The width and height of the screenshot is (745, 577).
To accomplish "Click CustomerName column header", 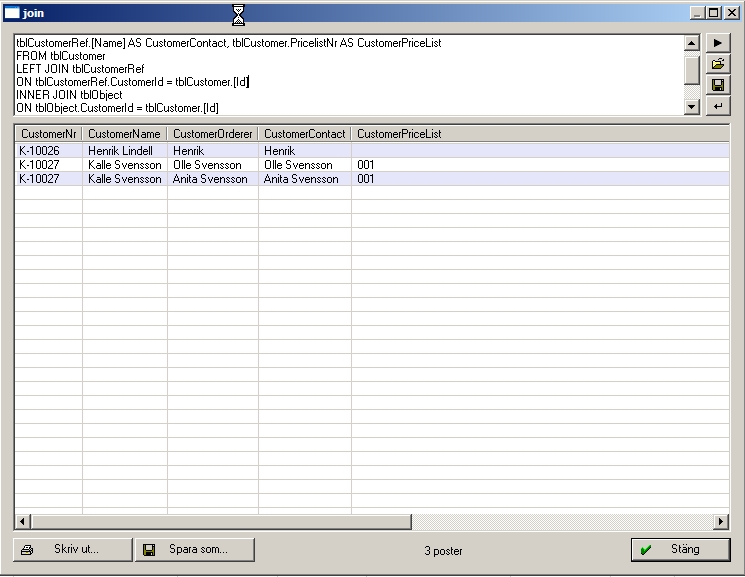I will point(124,134).
